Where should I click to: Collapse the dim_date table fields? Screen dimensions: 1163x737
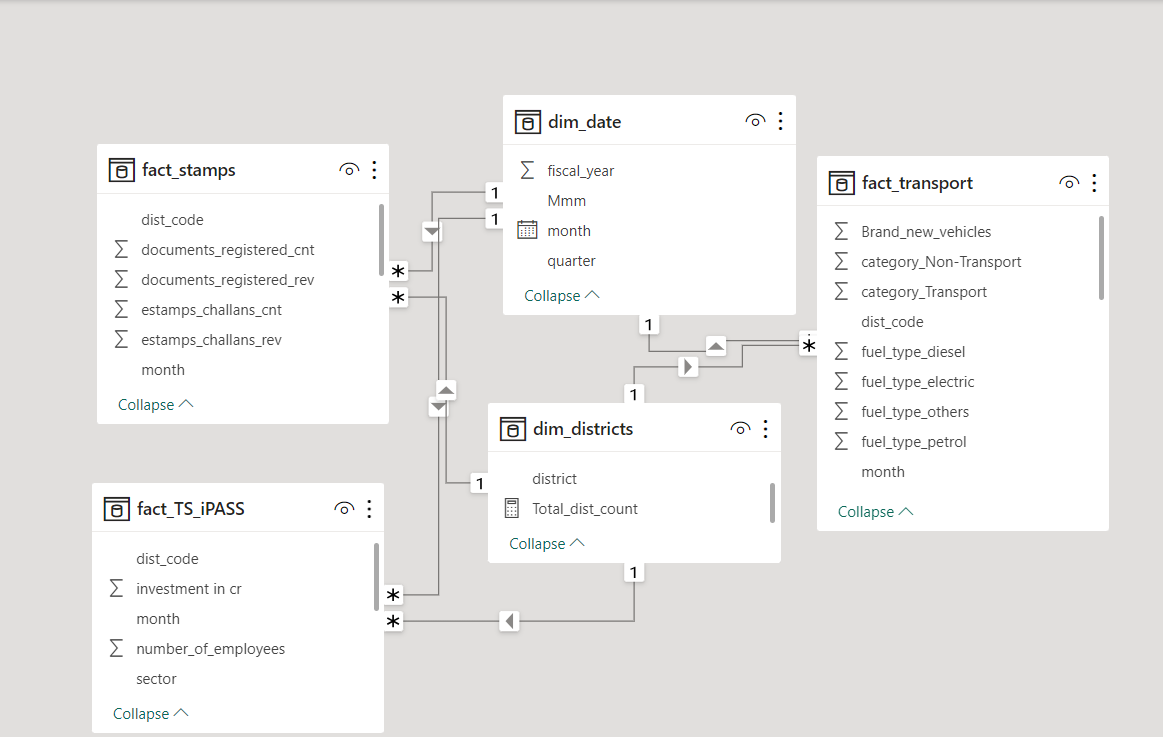[562, 295]
